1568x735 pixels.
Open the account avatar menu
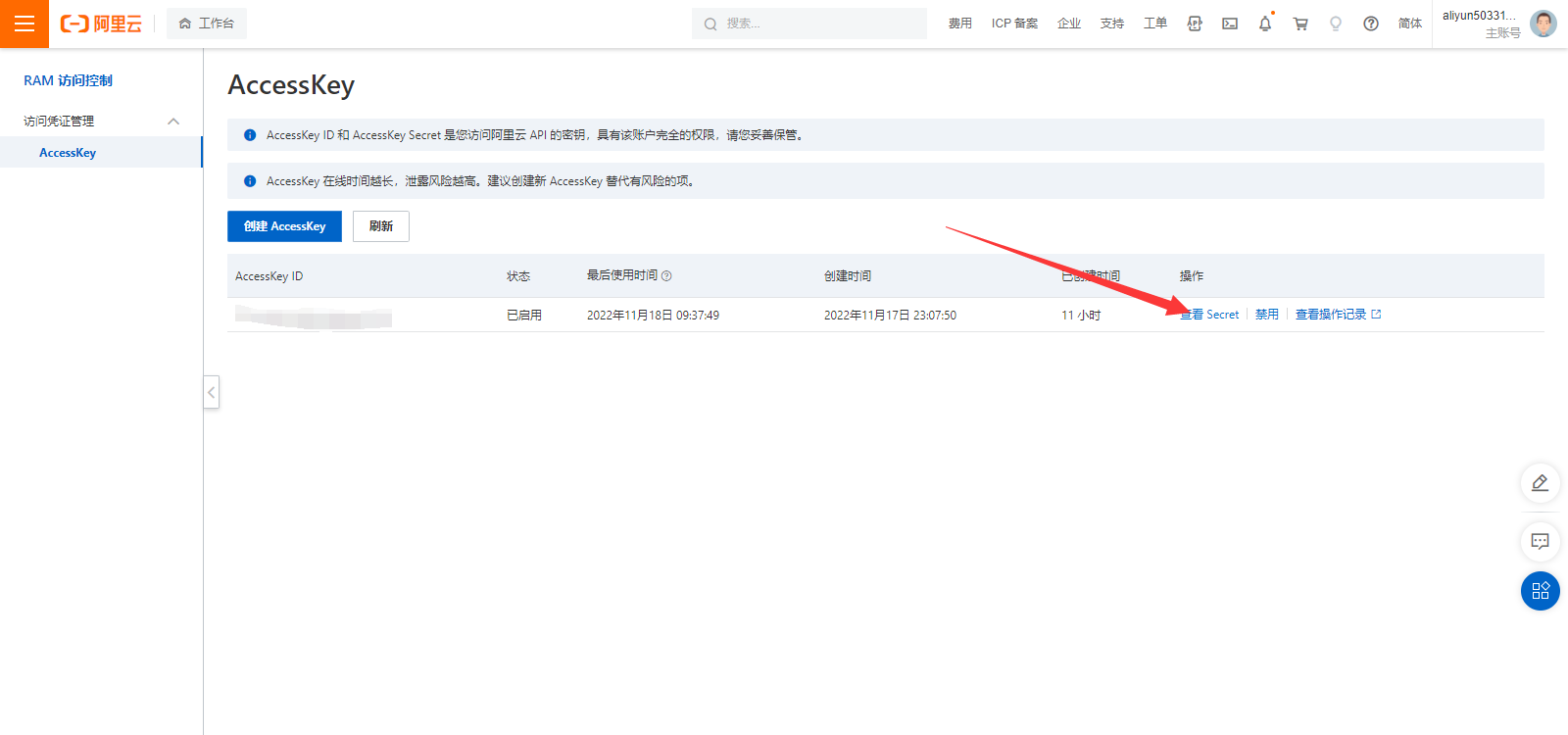(1543, 24)
